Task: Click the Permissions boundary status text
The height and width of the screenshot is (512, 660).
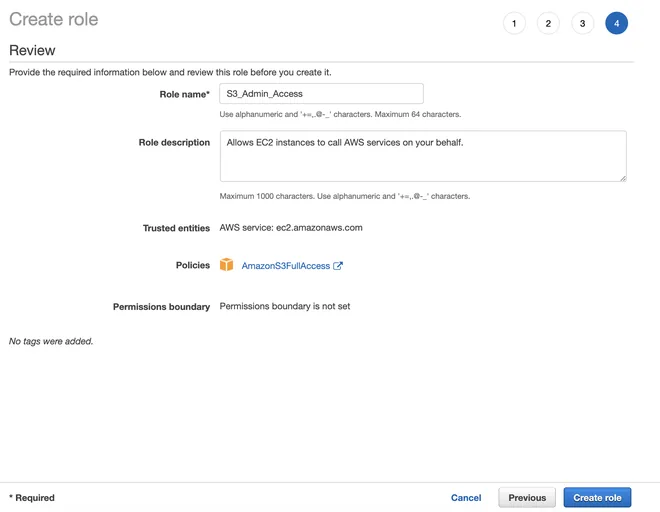Action: [285, 306]
